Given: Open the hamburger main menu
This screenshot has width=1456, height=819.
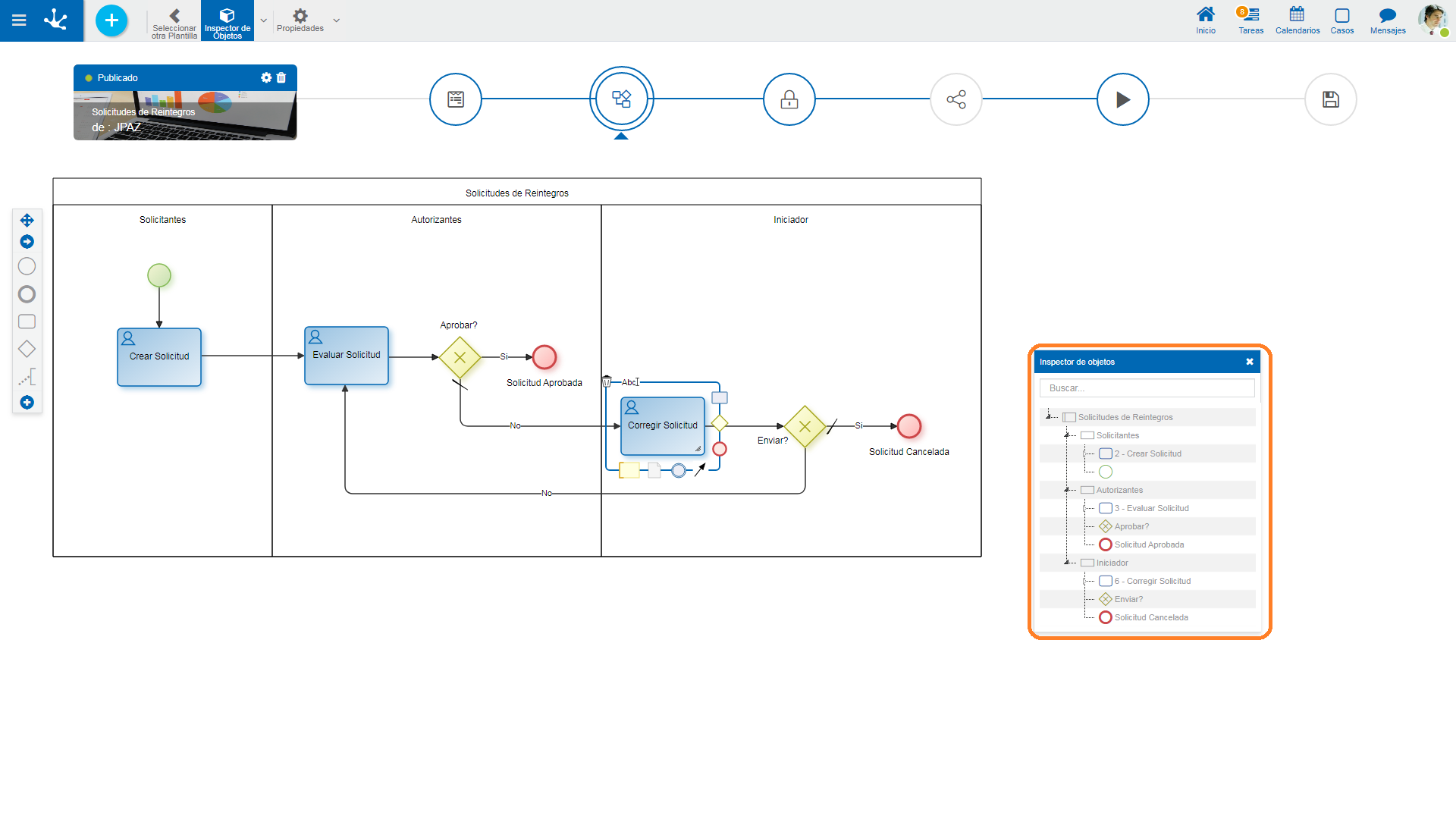Looking at the screenshot, I should click(19, 20).
